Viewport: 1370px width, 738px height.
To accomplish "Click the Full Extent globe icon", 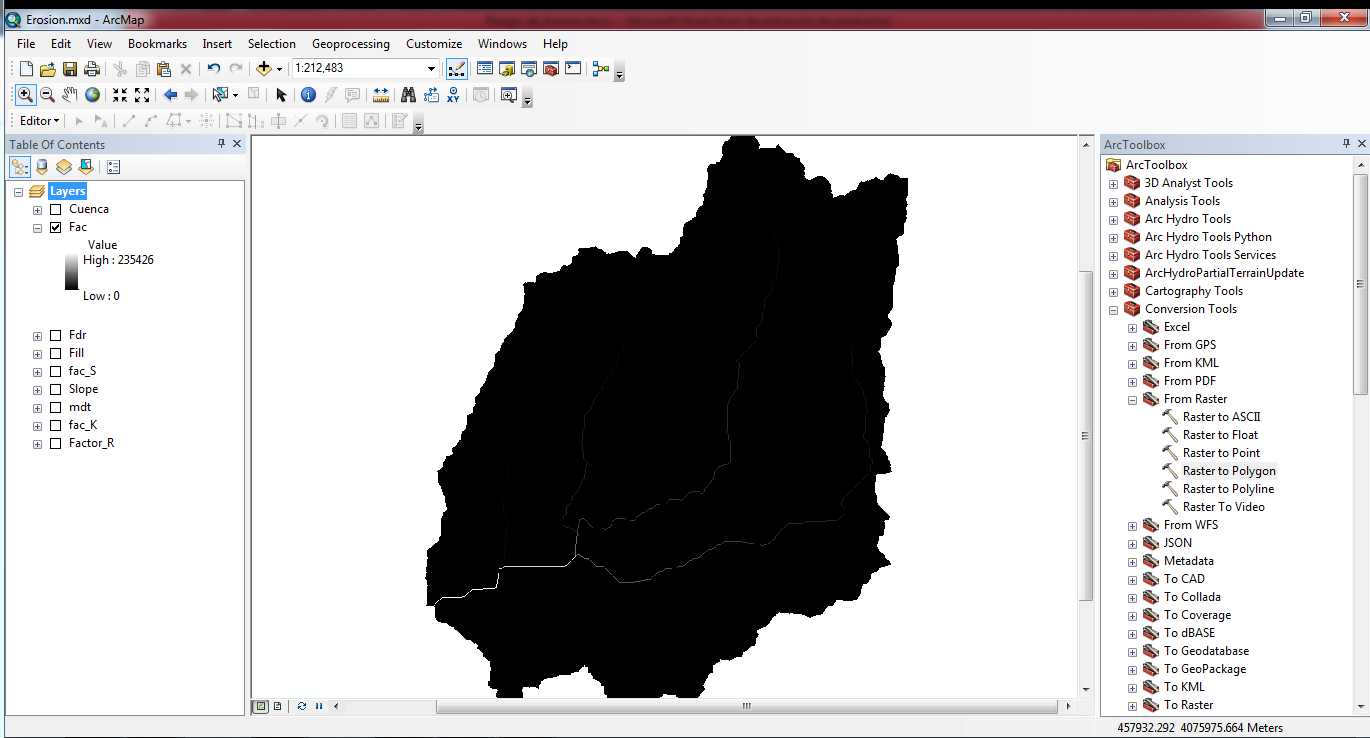I will click(92, 95).
